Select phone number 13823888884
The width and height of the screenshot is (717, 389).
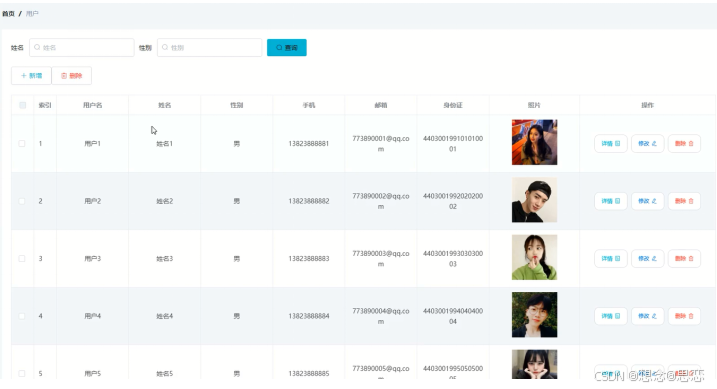pos(309,316)
